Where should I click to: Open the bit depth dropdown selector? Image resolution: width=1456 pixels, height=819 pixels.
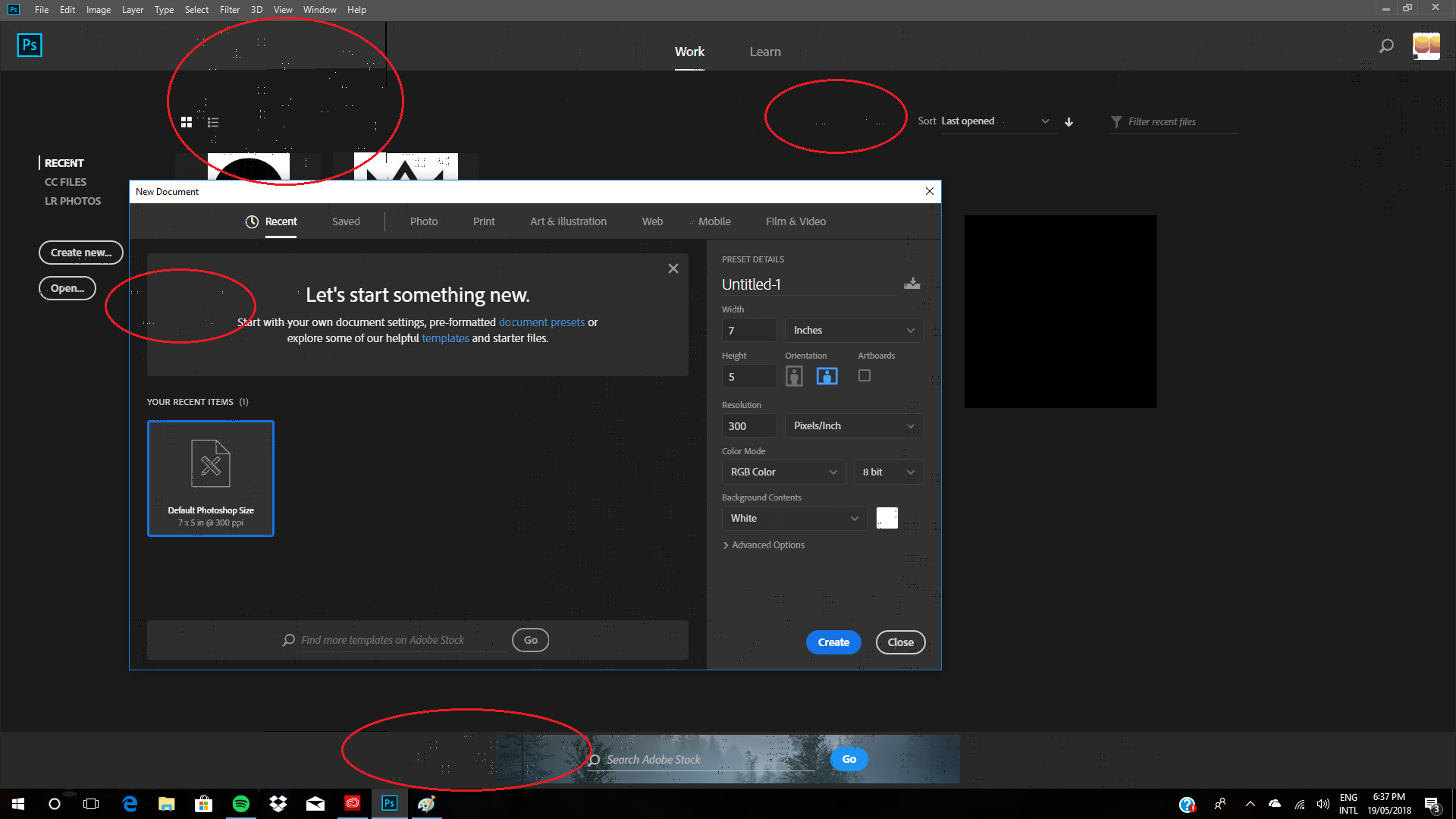point(887,471)
